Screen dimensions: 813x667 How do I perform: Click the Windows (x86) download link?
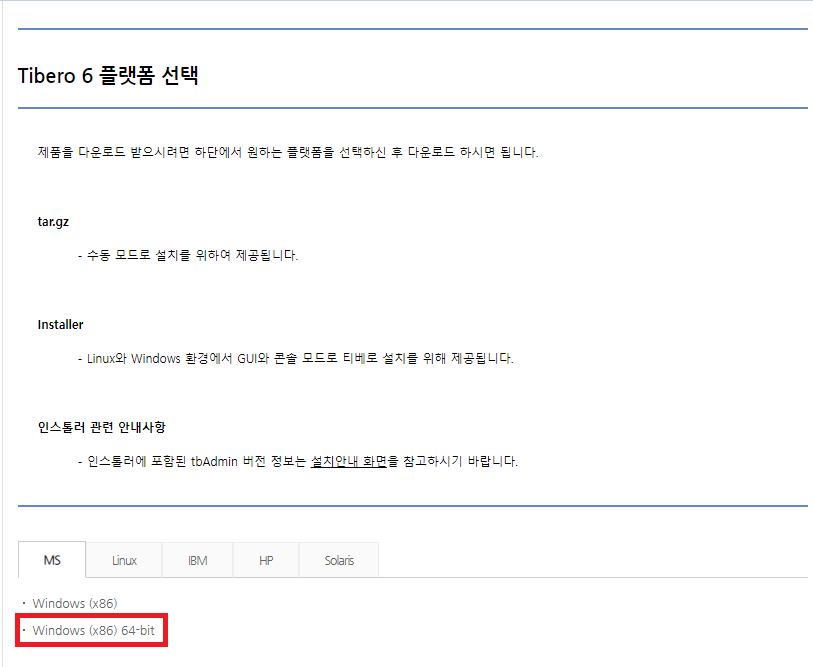pyautogui.click(x=75, y=603)
